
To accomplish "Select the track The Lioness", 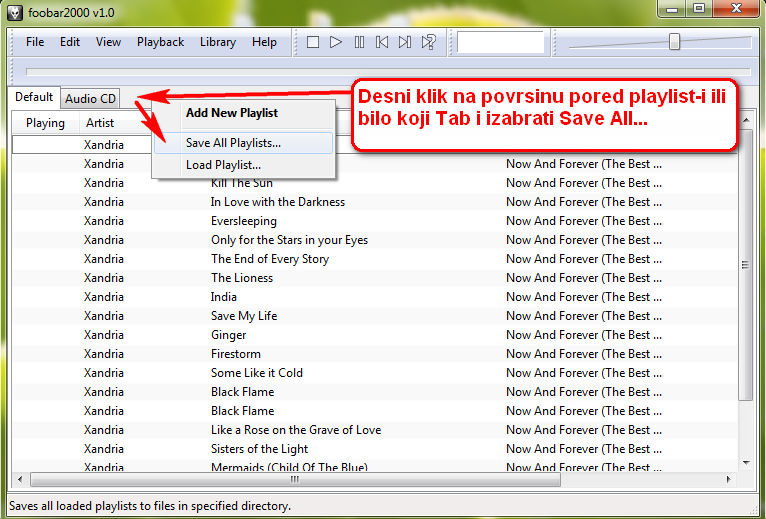I will [242, 278].
